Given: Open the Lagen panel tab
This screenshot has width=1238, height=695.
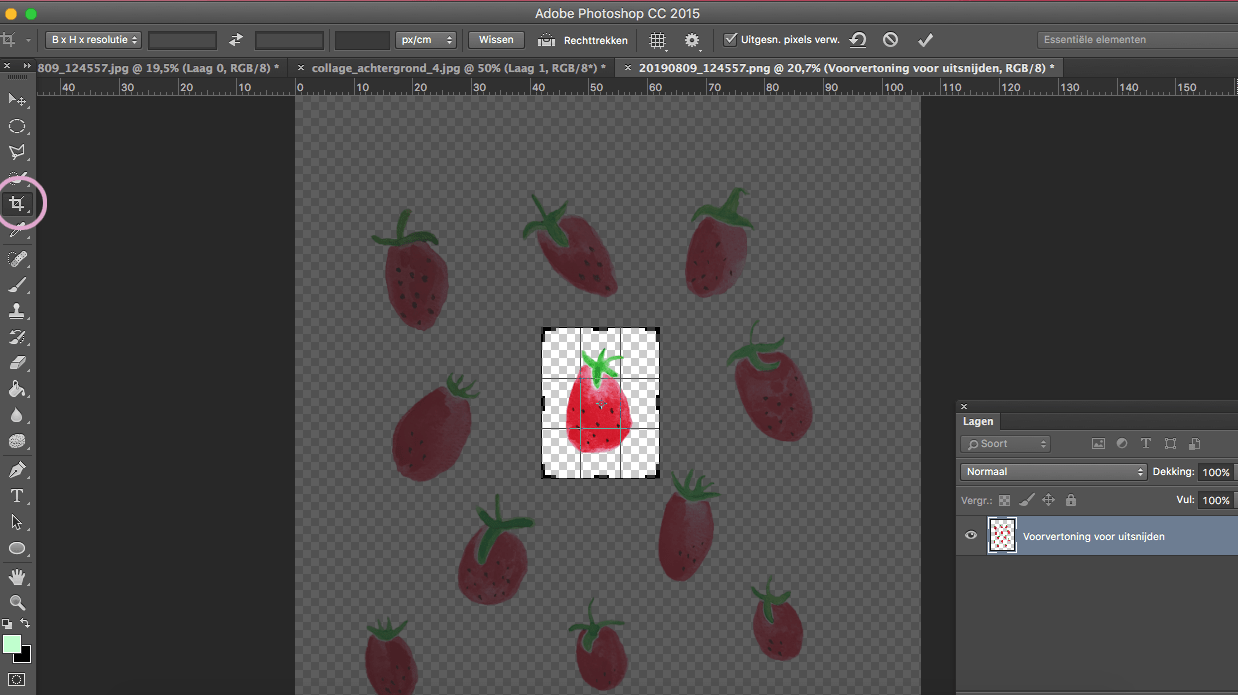Looking at the screenshot, I should point(978,422).
